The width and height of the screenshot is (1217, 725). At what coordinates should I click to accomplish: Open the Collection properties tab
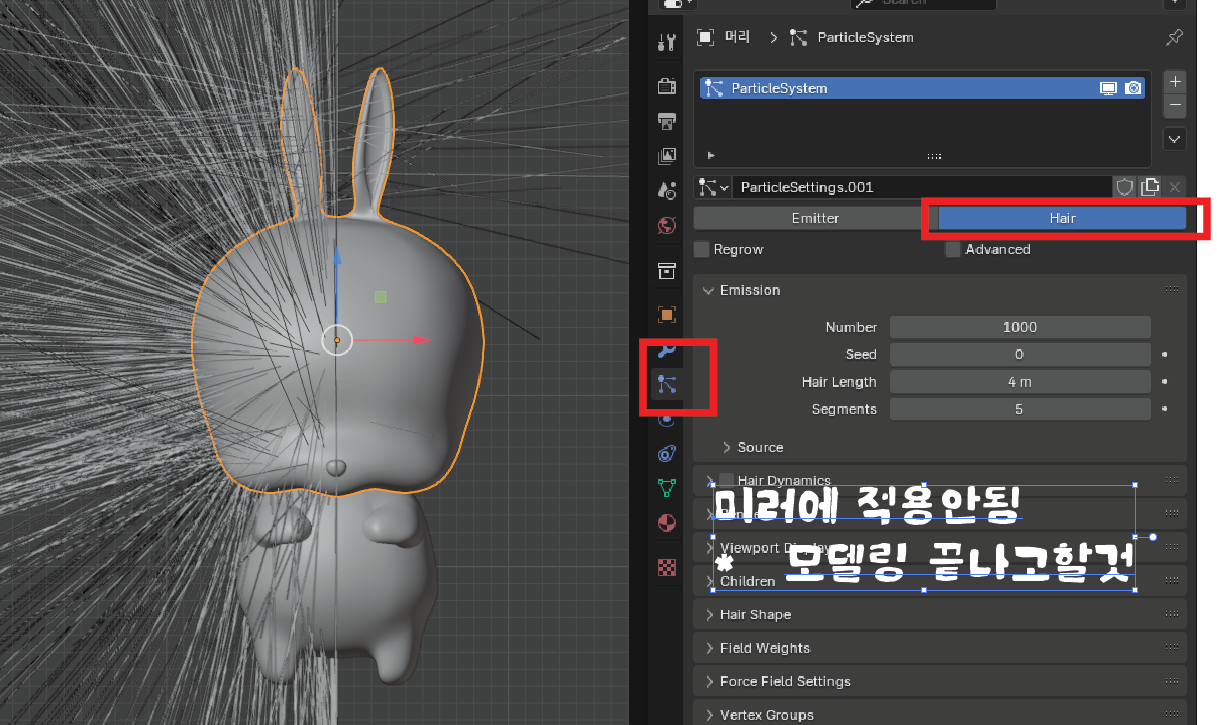pyautogui.click(x=667, y=270)
